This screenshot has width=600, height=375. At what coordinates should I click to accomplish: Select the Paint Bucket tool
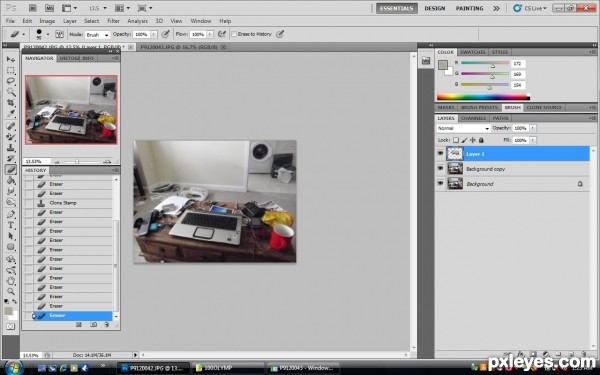coord(11,180)
